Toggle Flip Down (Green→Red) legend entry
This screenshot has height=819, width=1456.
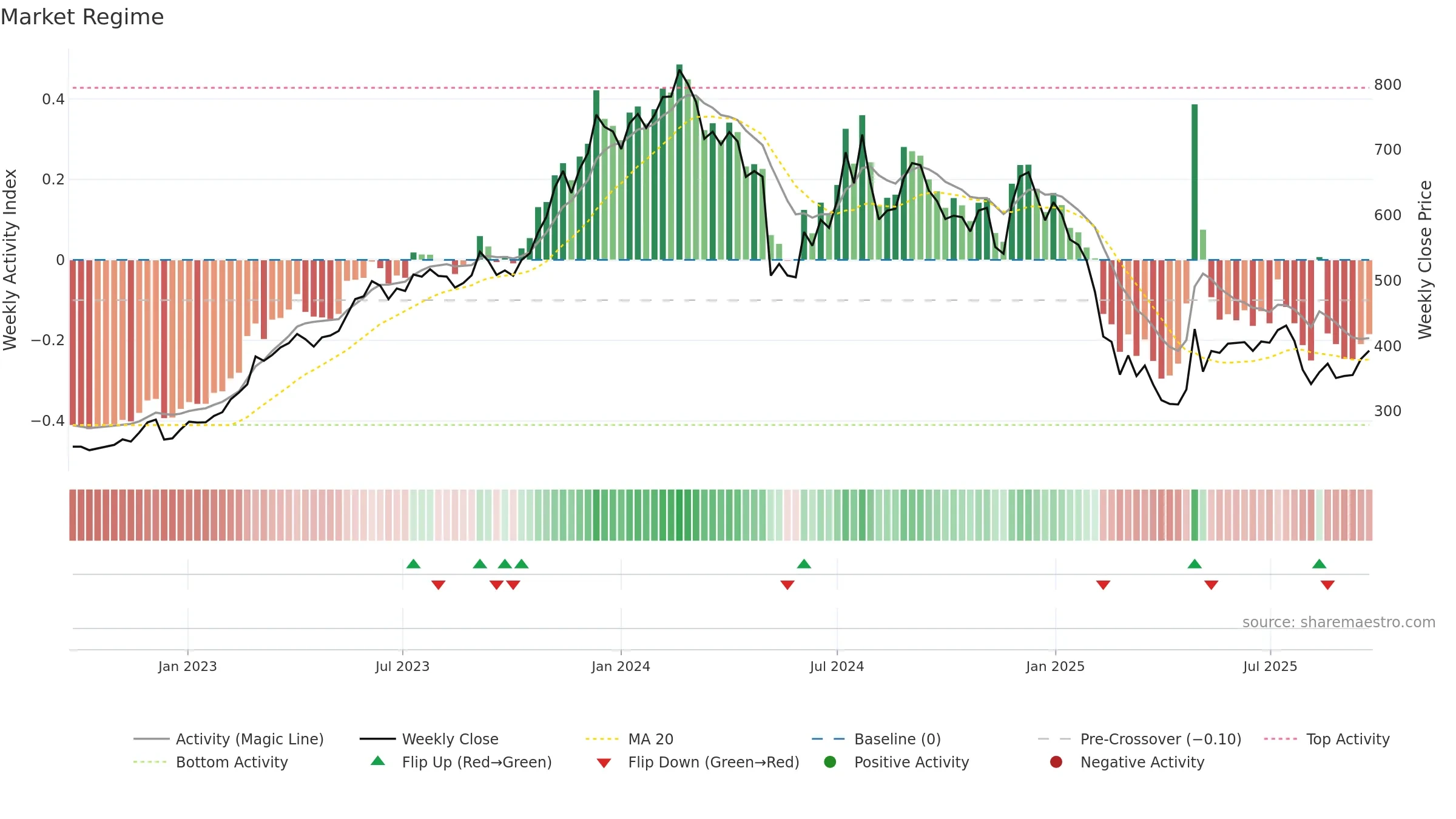tap(698, 762)
